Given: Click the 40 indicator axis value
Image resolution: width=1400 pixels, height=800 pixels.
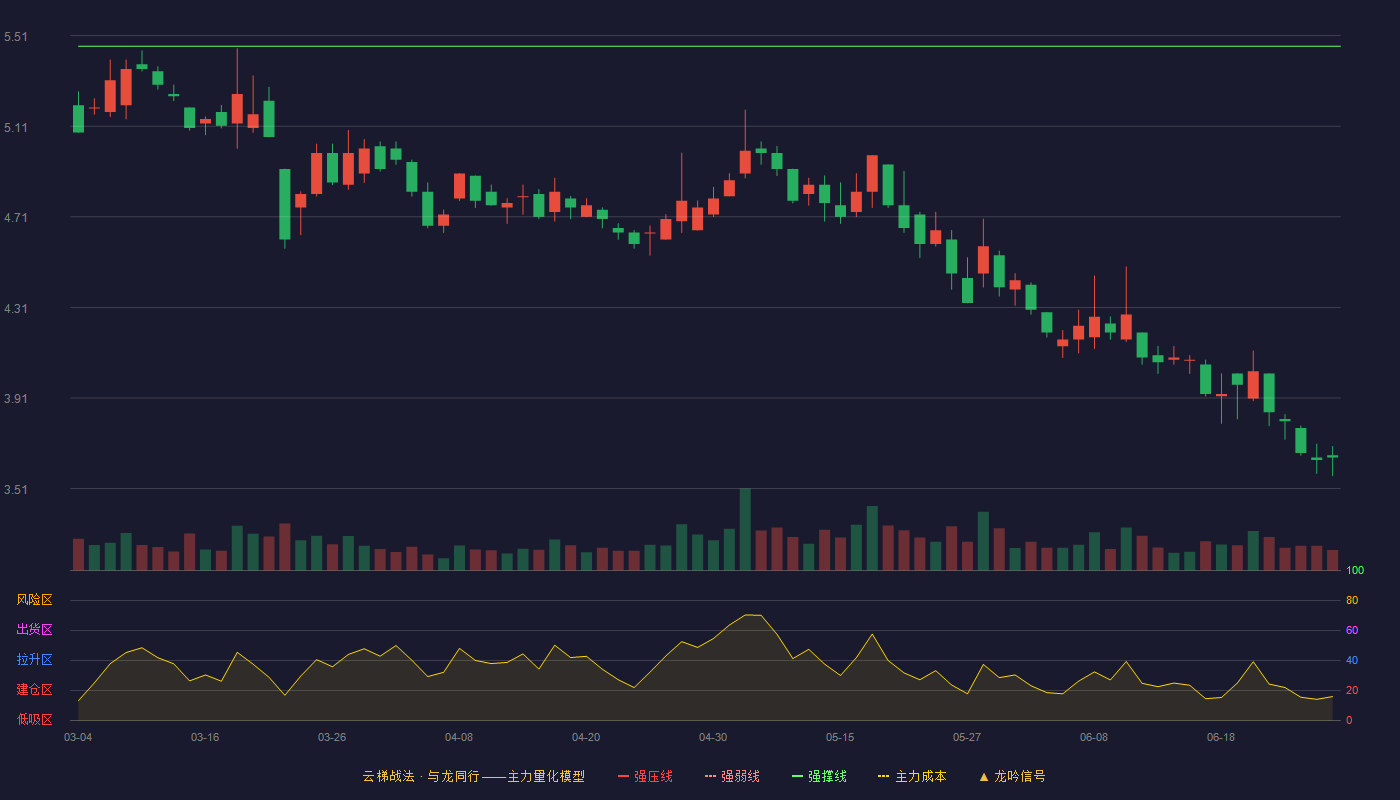Looking at the screenshot, I should [x=1352, y=660].
